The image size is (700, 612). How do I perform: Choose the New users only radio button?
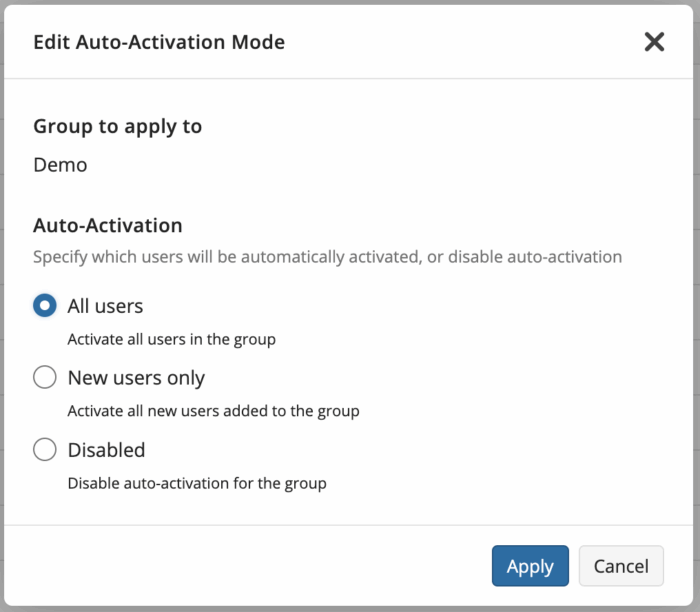click(45, 377)
